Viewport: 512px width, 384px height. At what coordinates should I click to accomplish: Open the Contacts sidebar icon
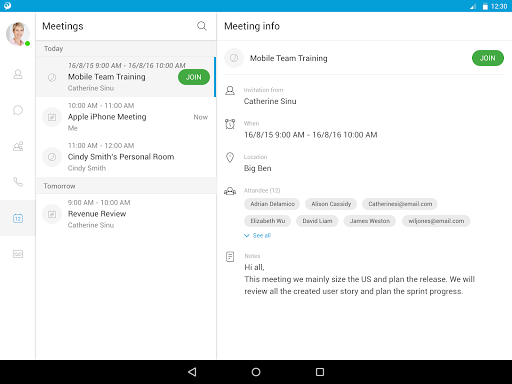click(x=18, y=74)
